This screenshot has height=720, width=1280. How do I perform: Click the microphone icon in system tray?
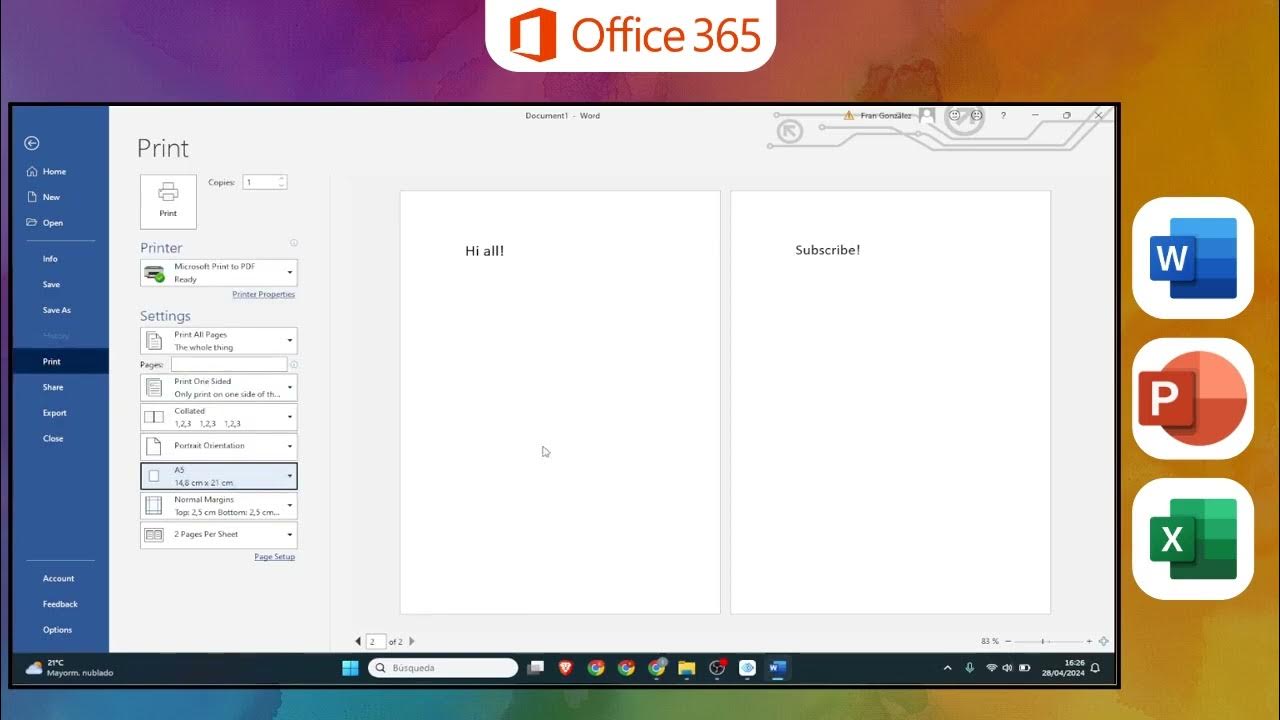tap(969, 668)
